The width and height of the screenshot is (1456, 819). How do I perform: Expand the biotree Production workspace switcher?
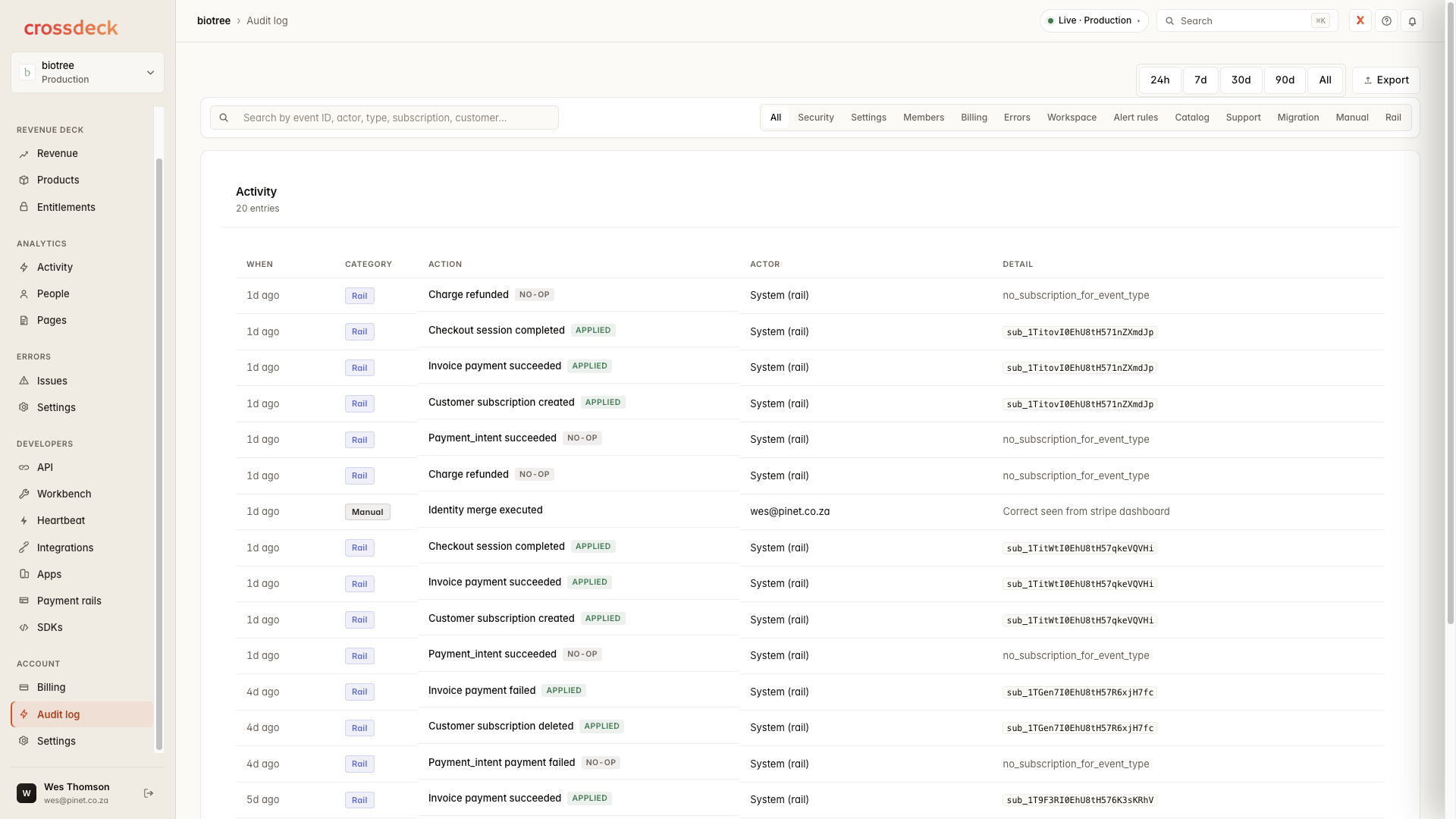87,73
